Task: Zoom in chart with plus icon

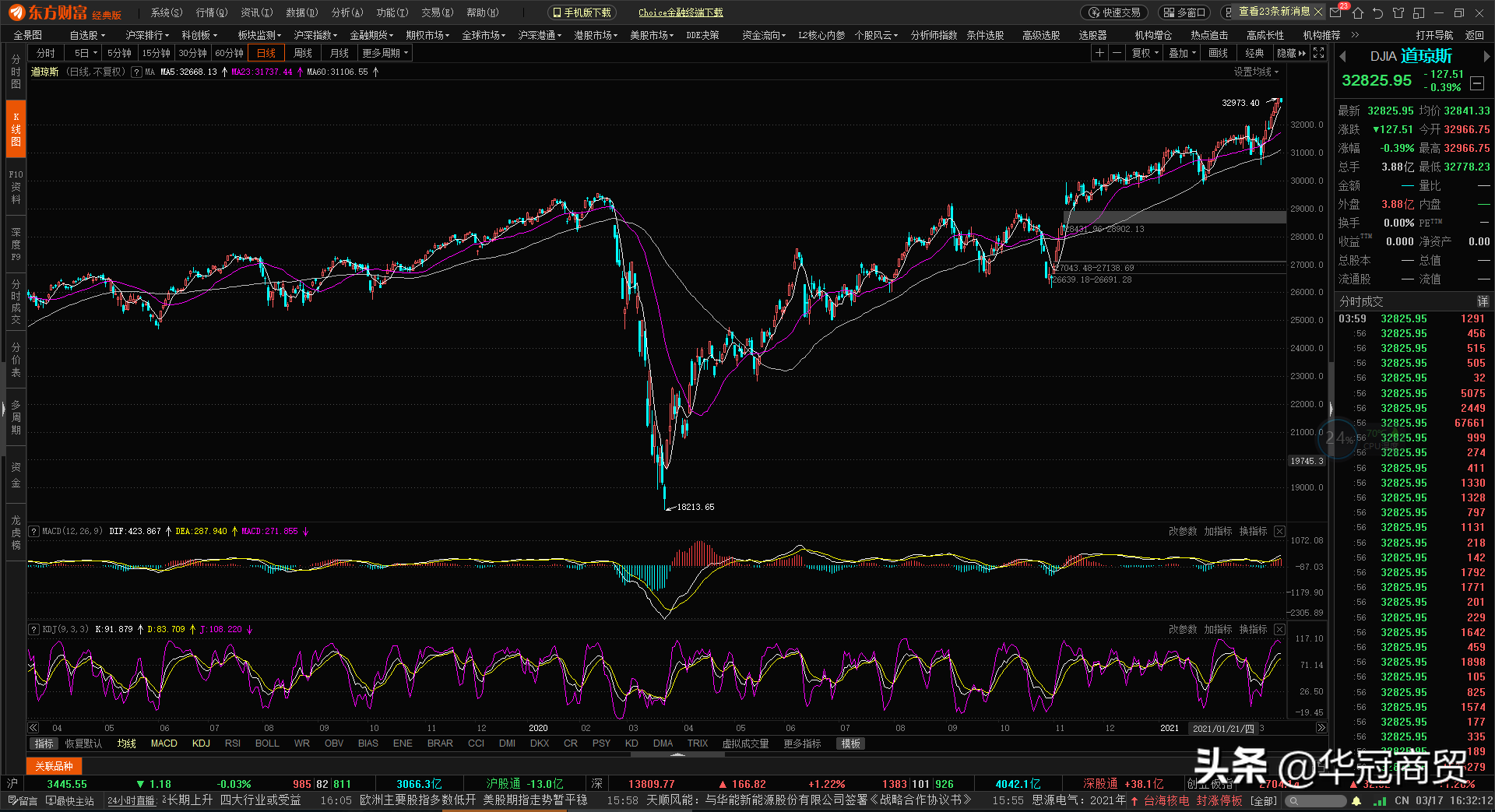Action: coord(1099,53)
